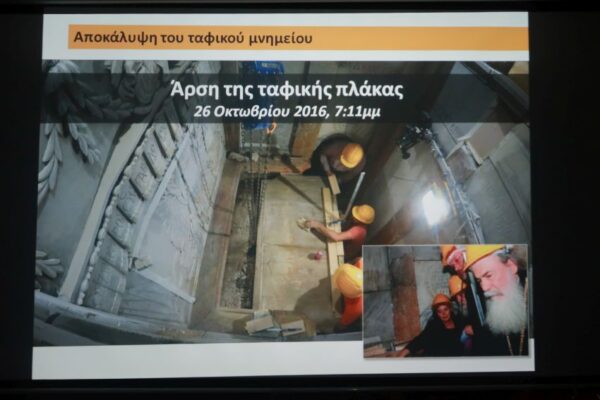The image size is (600, 400).
Task: Click the white strip below the main photo
Action: (200, 360)
